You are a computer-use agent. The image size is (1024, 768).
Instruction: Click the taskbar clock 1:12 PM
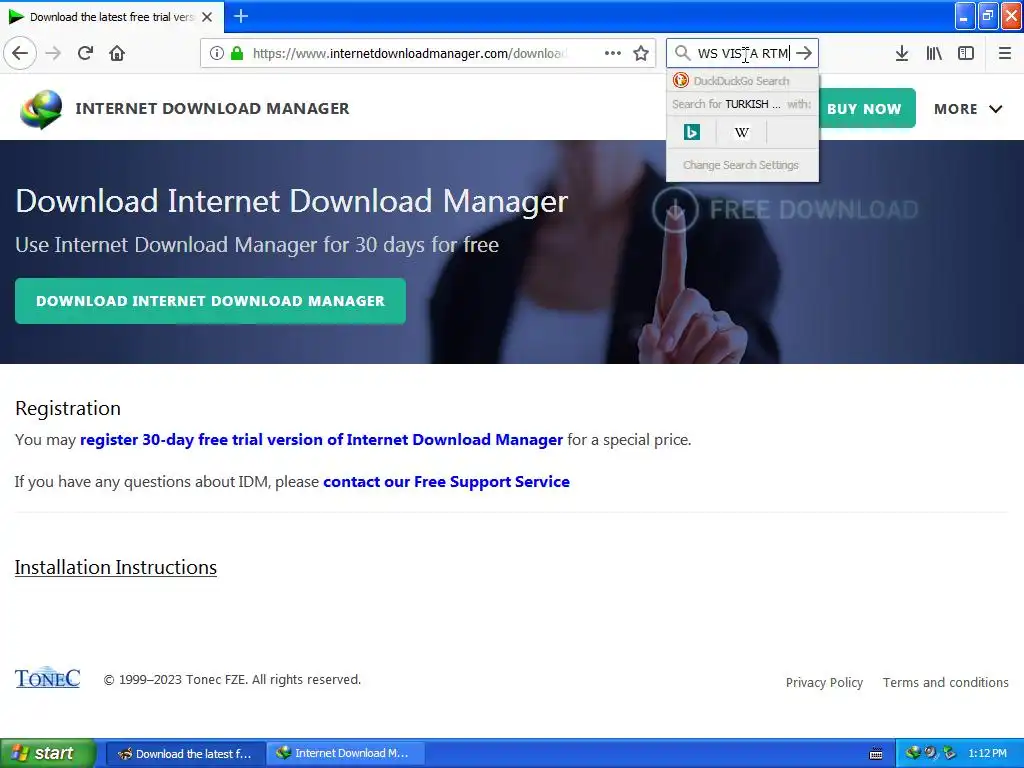click(x=987, y=754)
